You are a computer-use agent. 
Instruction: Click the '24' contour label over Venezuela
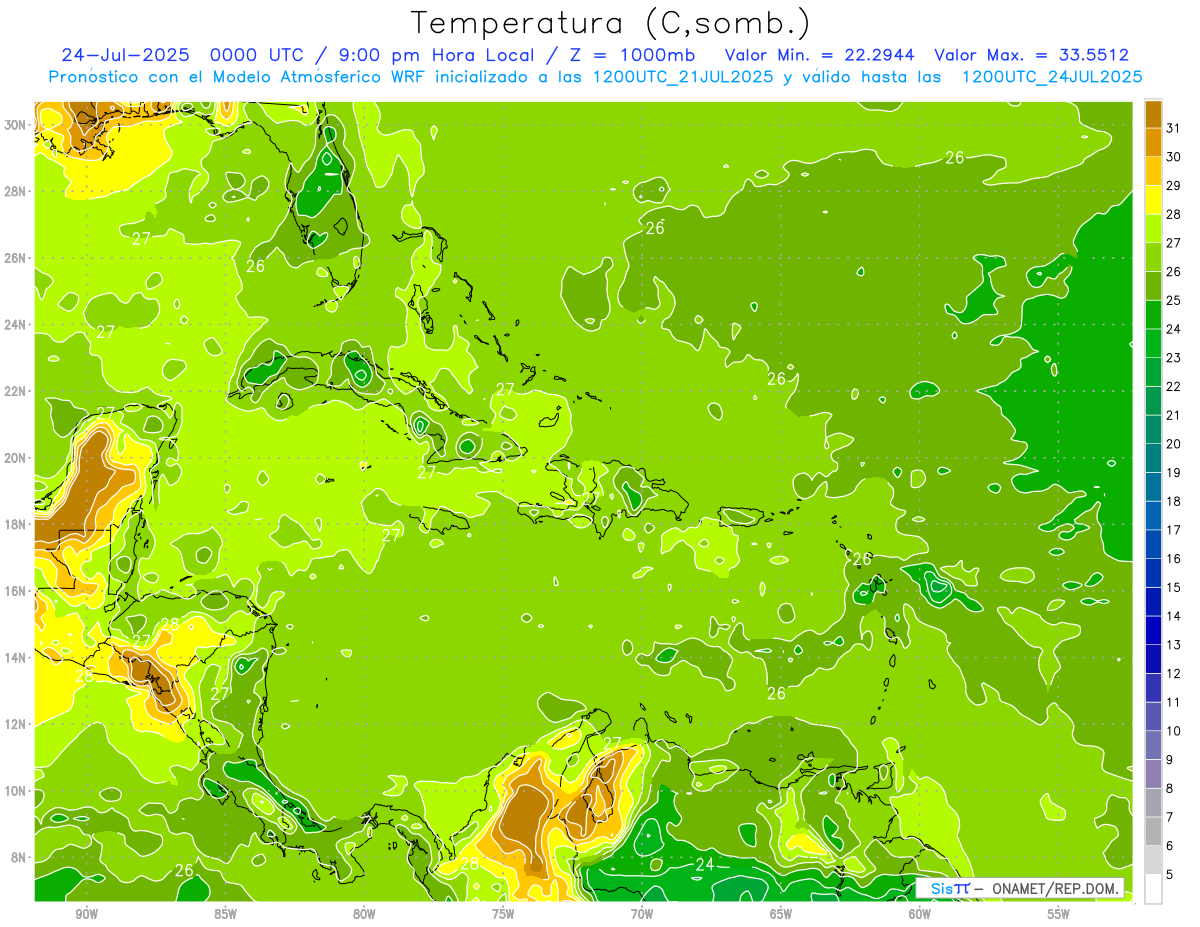(x=704, y=864)
